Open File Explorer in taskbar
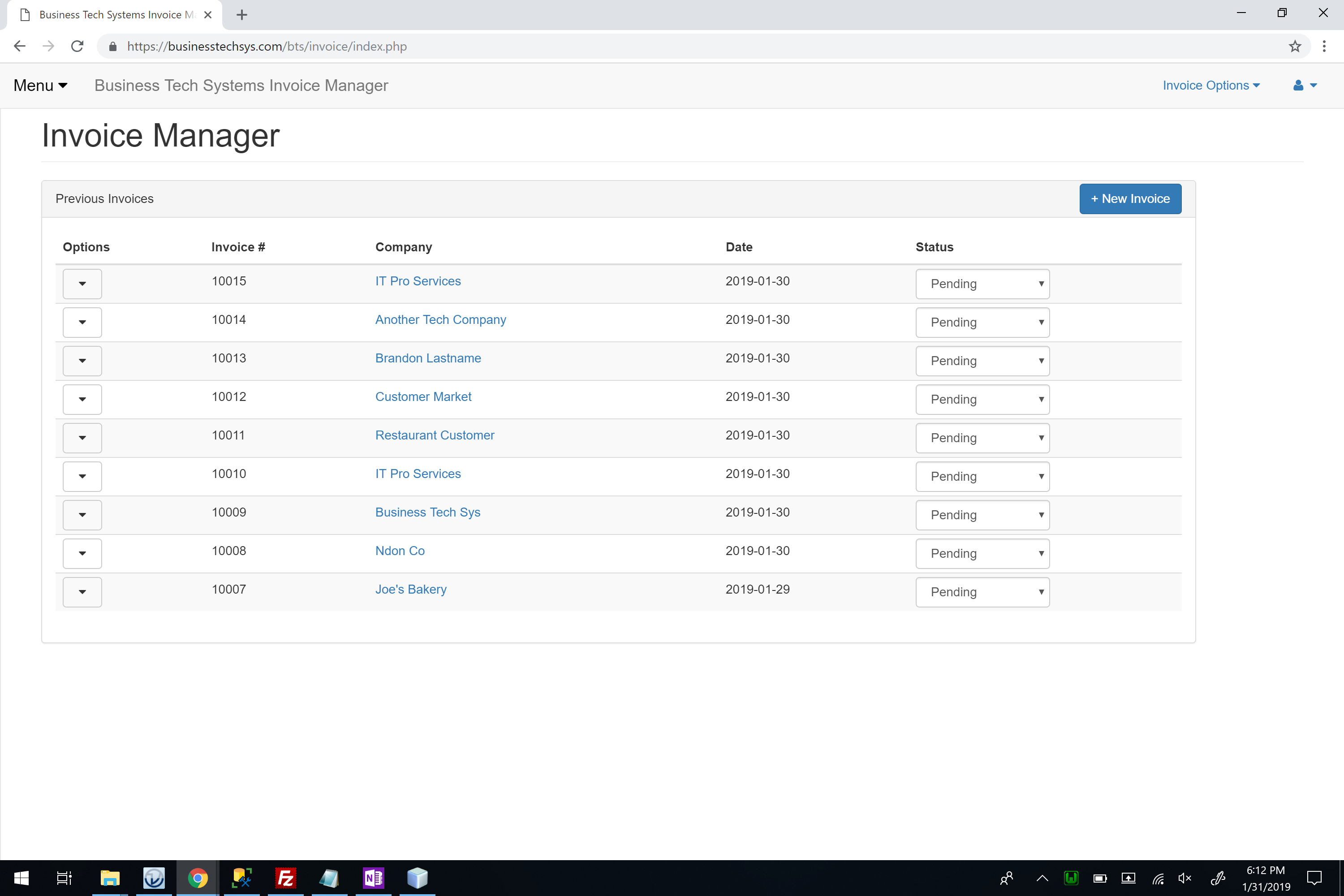1344x896 pixels. coord(110,878)
